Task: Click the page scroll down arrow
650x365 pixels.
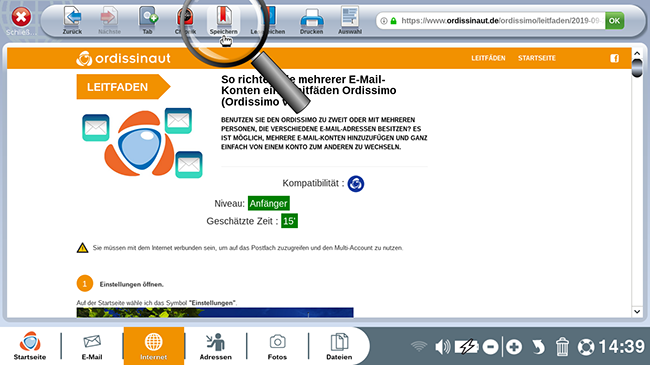Action: pyautogui.click(x=637, y=311)
